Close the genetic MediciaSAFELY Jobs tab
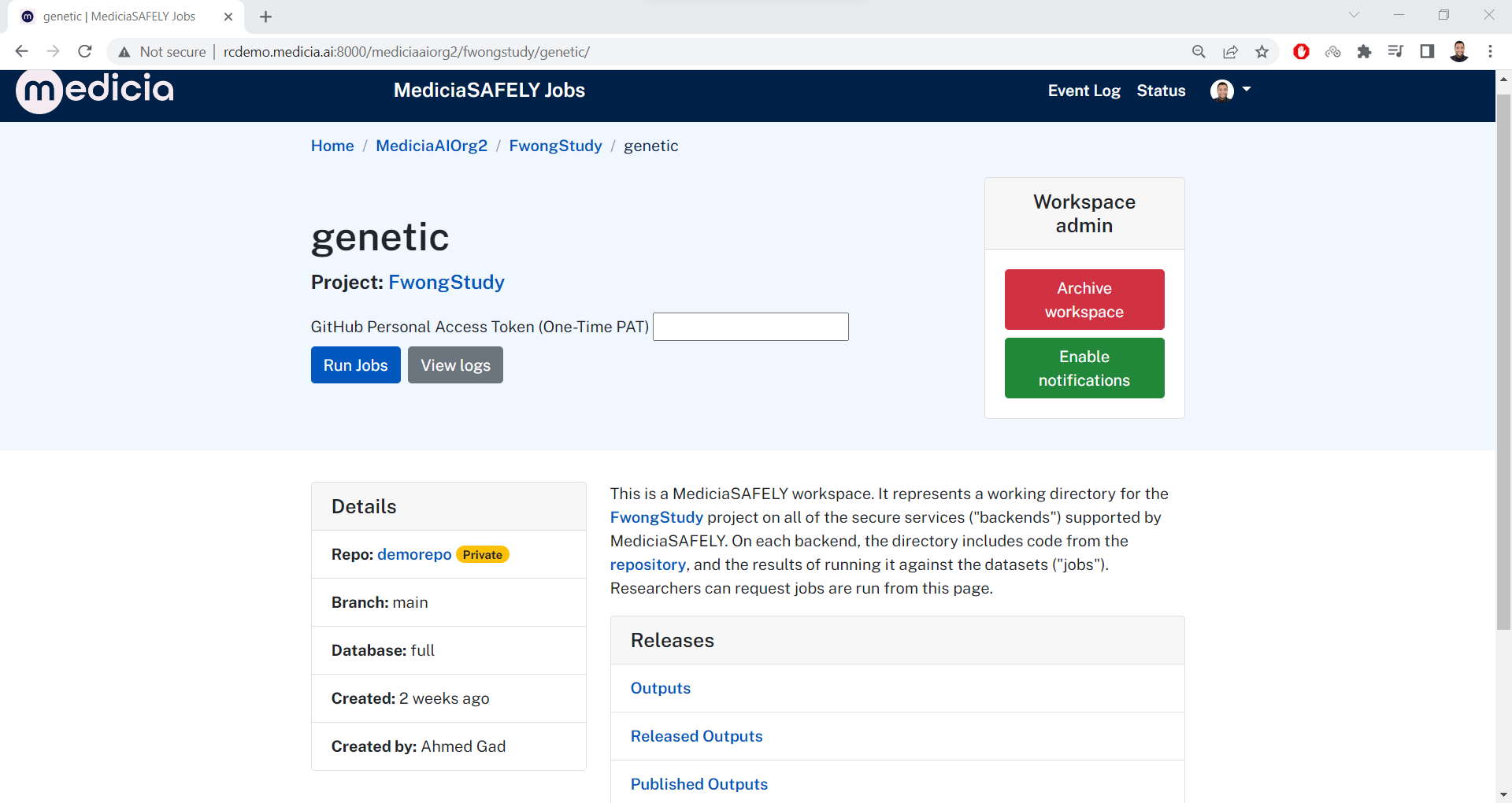This screenshot has width=1512, height=803. tap(228, 17)
